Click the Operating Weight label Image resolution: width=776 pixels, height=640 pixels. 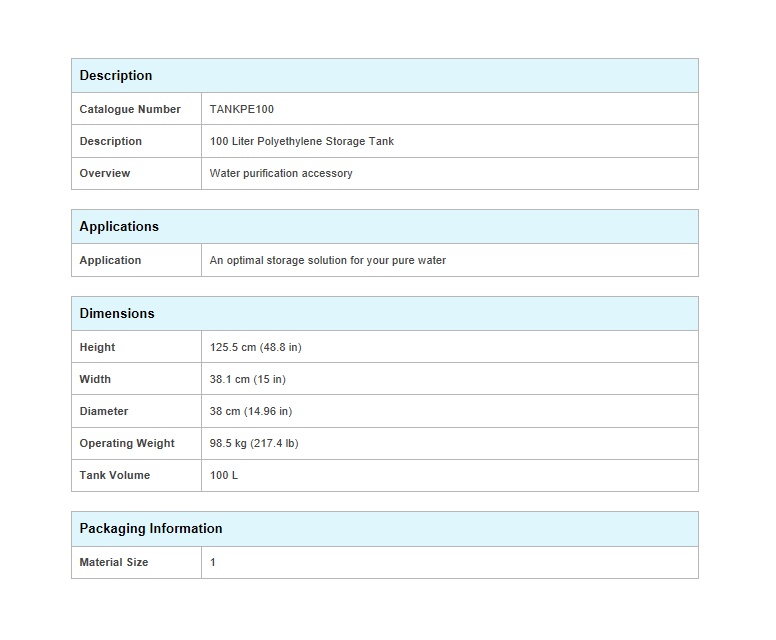(127, 443)
